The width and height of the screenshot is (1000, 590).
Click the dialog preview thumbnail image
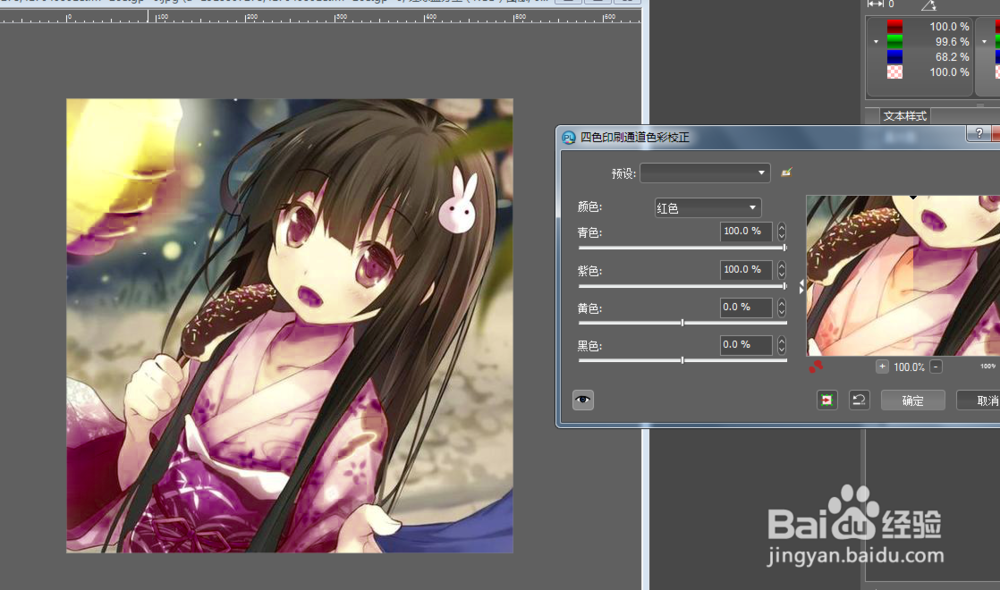click(x=903, y=276)
